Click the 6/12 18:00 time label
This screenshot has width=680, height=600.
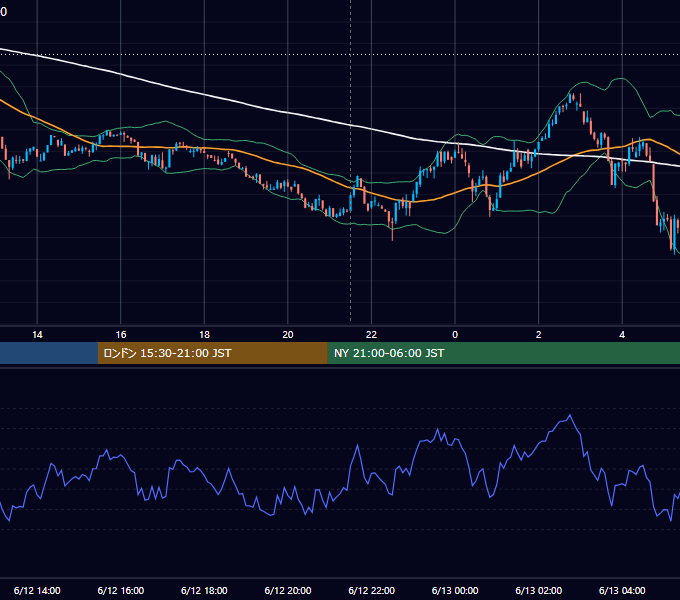tap(204, 590)
